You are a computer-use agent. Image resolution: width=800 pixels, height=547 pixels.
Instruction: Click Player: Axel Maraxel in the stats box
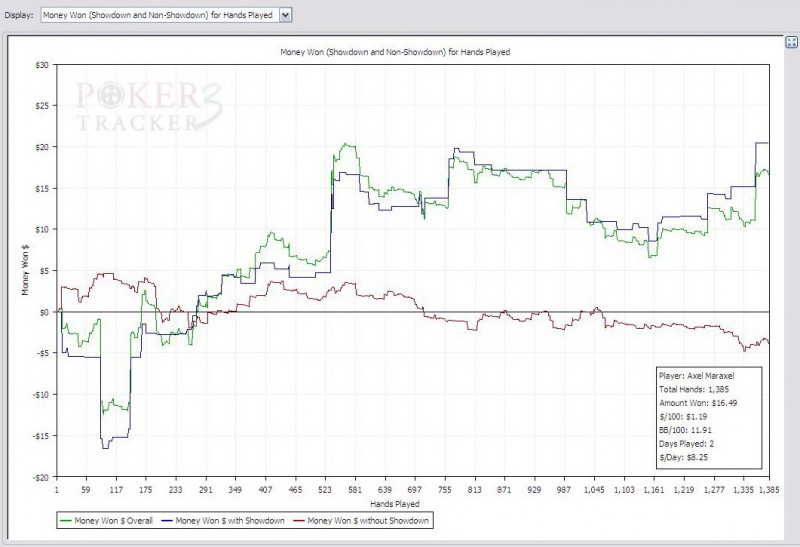(x=696, y=376)
